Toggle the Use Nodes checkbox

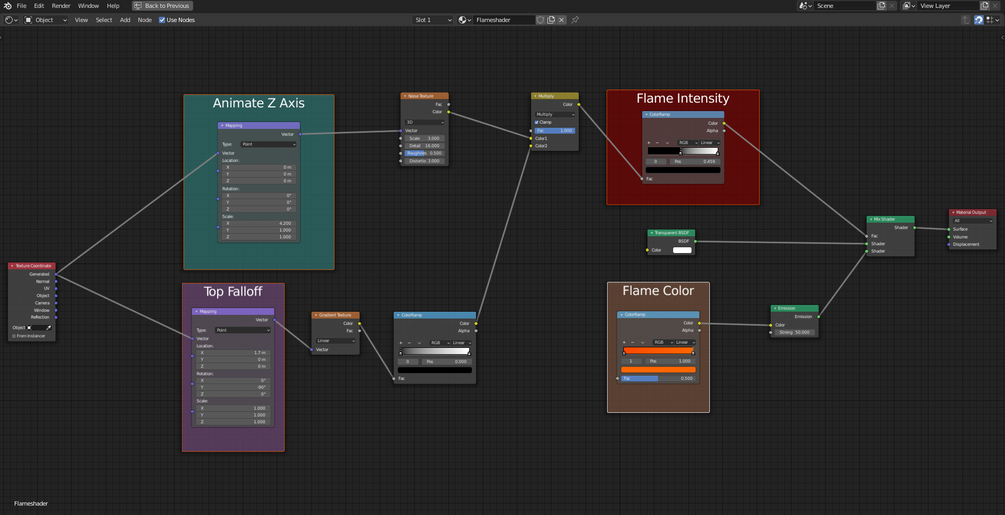click(x=162, y=20)
